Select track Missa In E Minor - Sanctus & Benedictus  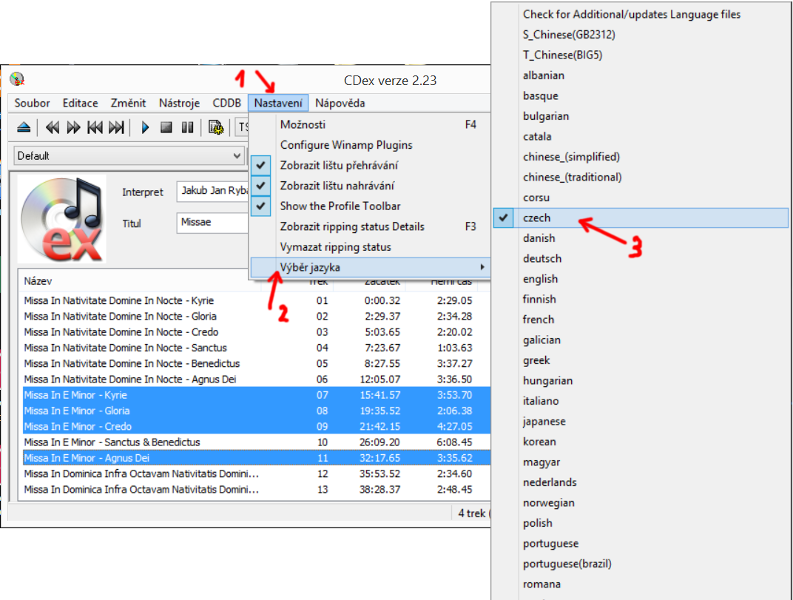[112, 442]
